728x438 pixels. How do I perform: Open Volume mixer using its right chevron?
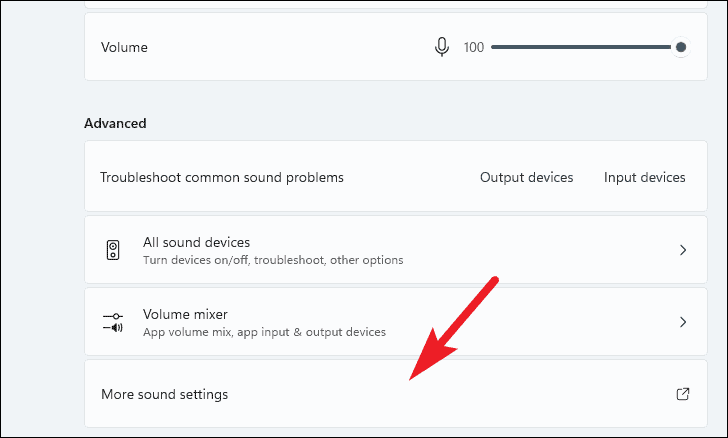(x=683, y=322)
